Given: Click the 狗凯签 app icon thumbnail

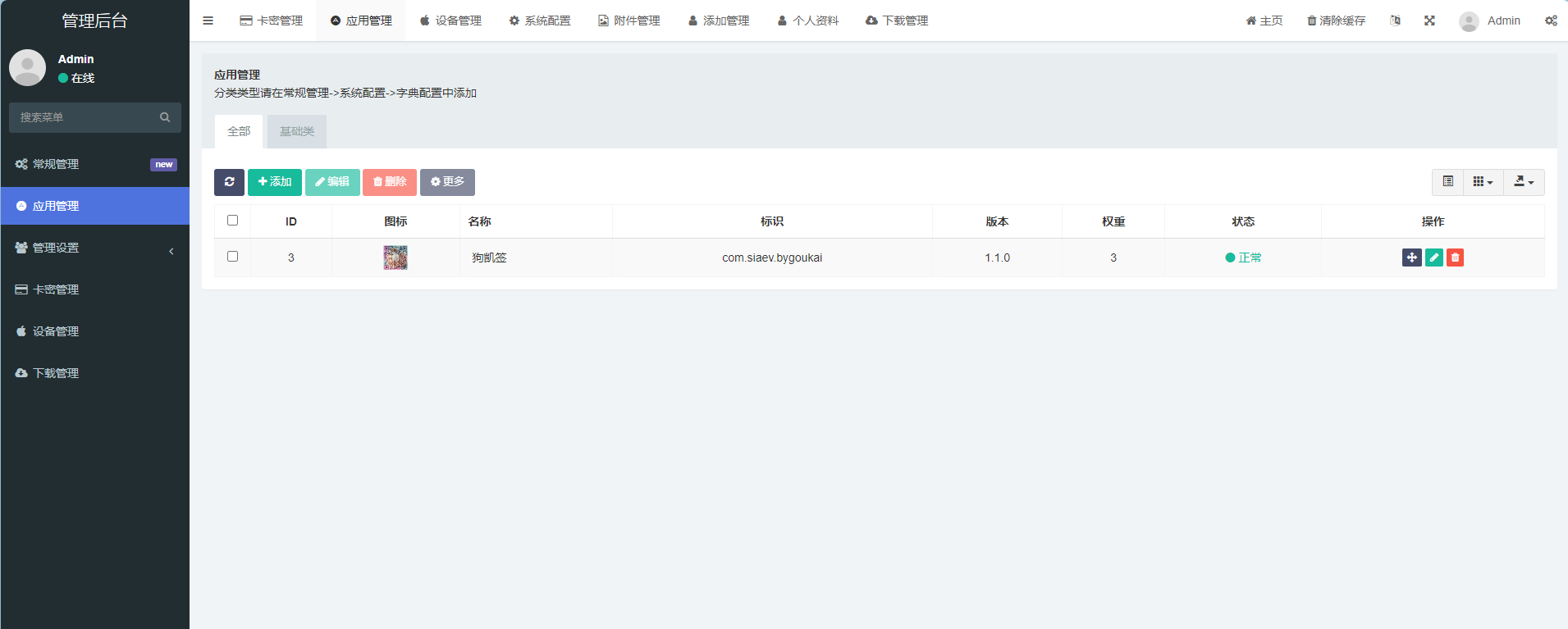Looking at the screenshot, I should pyautogui.click(x=395, y=258).
